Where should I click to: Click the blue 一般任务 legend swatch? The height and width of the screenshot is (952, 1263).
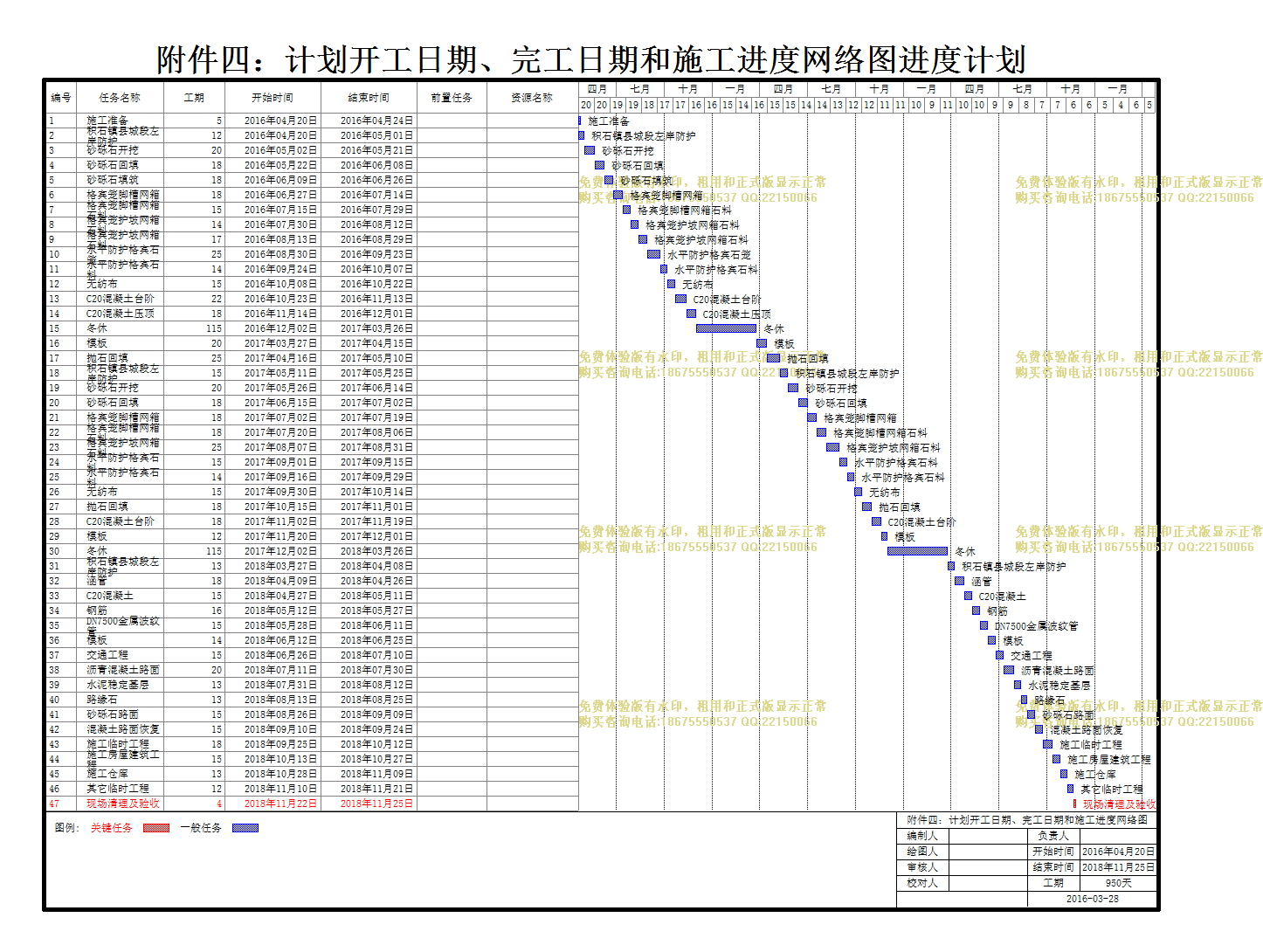[x=245, y=828]
